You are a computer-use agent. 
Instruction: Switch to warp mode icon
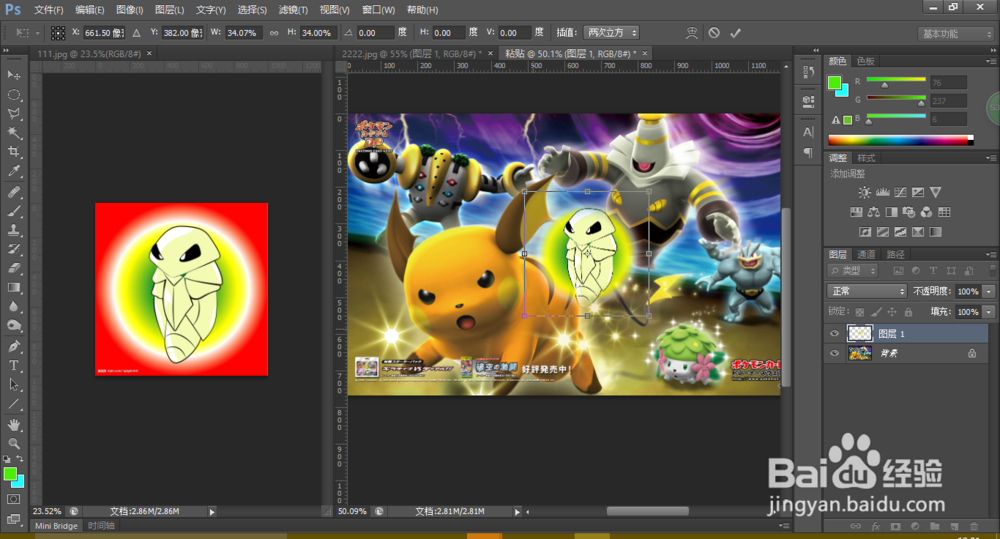click(691, 33)
